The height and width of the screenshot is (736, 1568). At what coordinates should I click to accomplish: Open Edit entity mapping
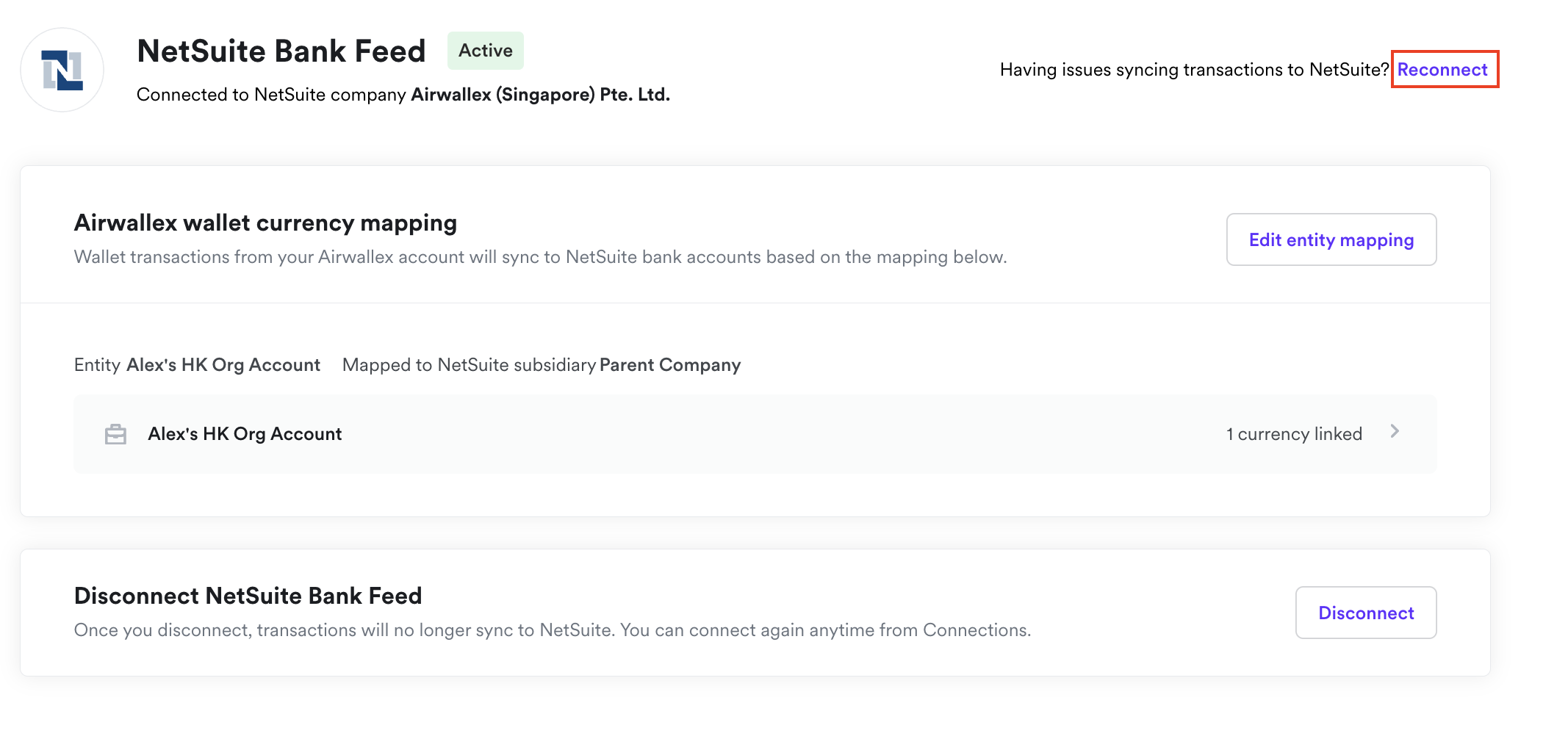point(1331,239)
